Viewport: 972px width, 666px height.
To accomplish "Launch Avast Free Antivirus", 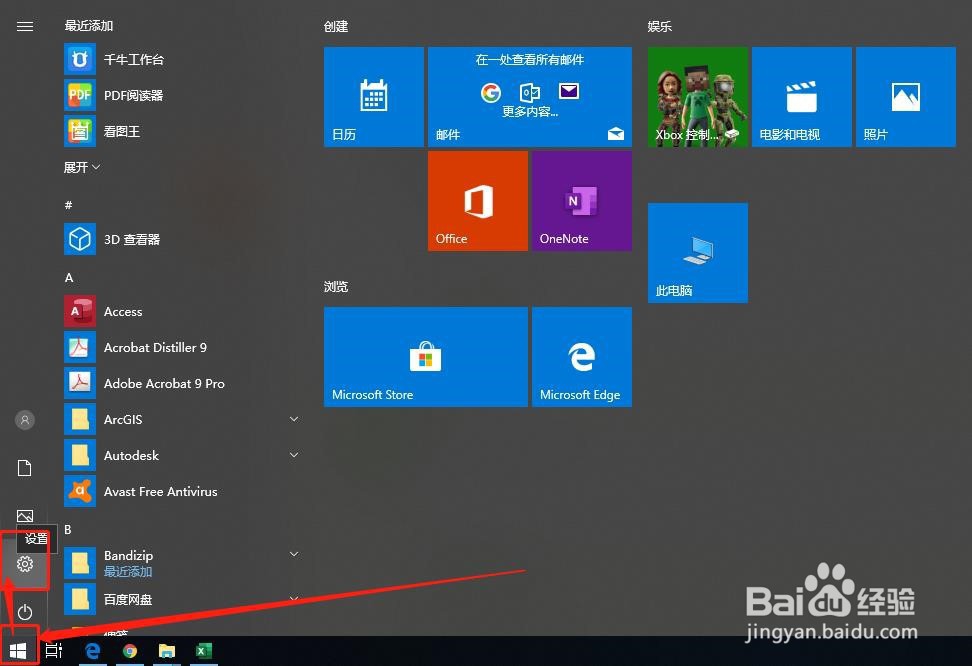I will tap(160, 491).
